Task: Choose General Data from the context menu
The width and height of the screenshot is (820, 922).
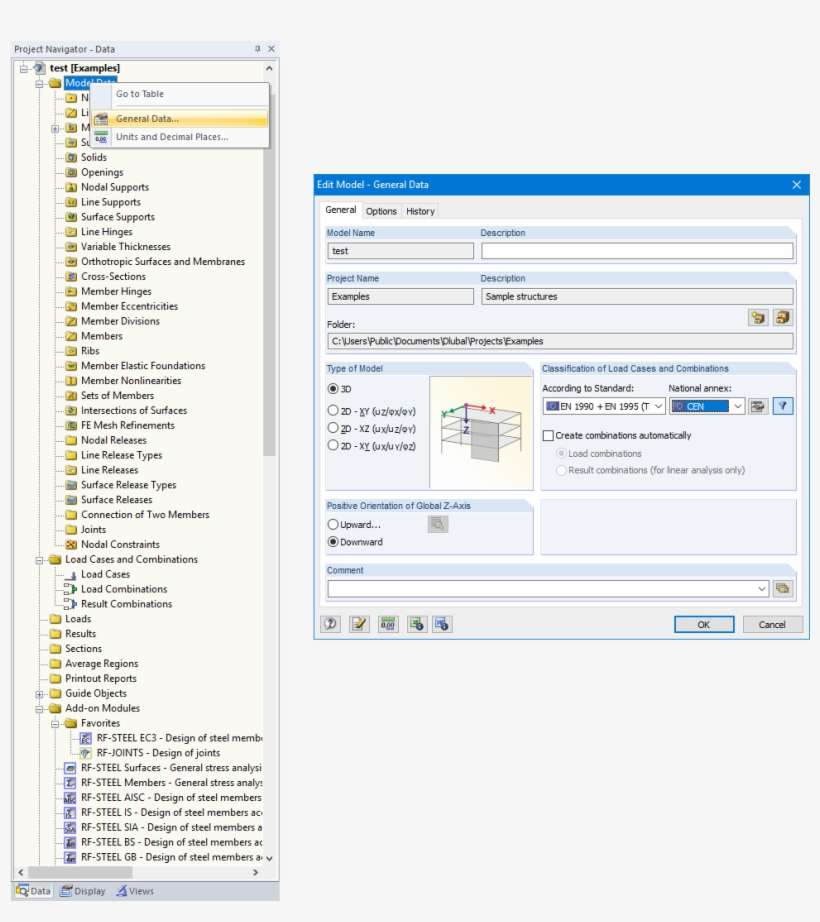Action: (x=150, y=120)
